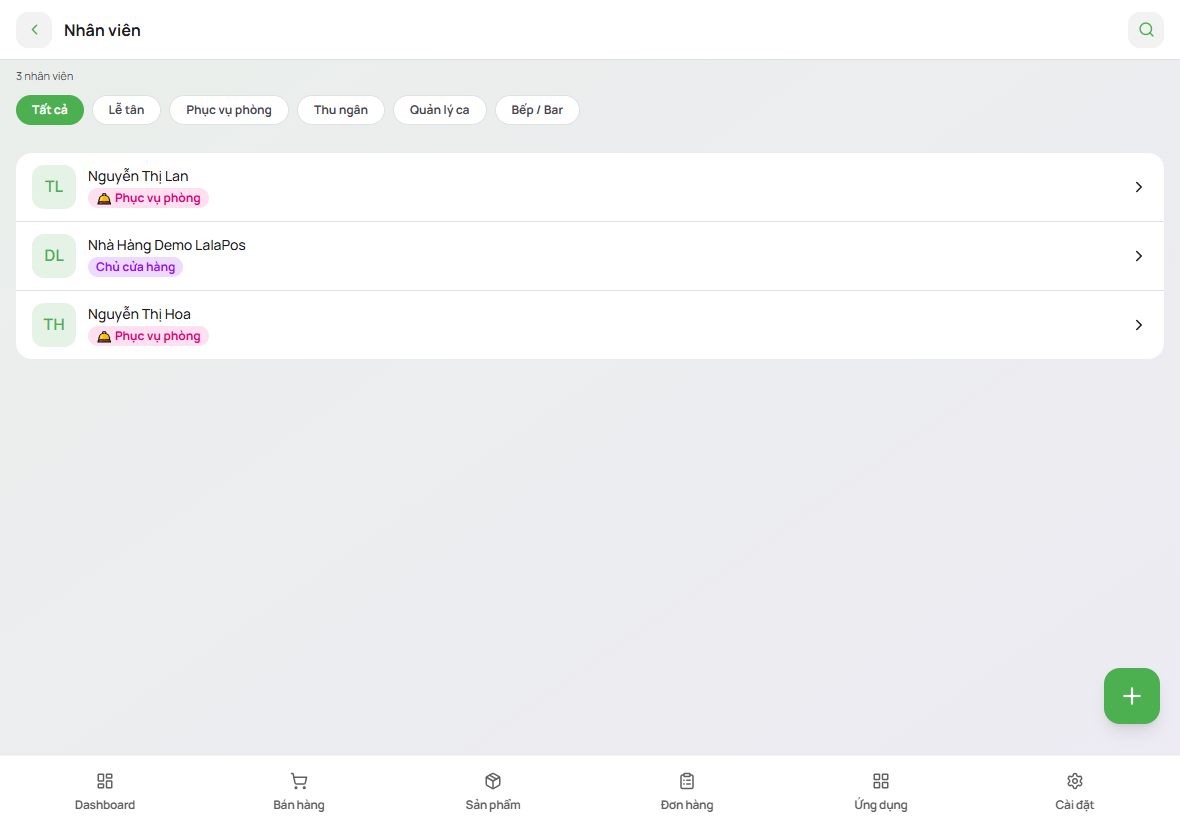Expand the Nguyễn Thị Lan row chevron

click(x=1139, y=187)
